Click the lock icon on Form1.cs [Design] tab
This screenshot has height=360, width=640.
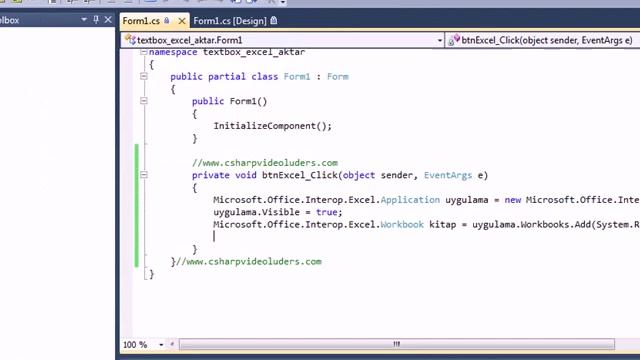click(x=273, y=20)
